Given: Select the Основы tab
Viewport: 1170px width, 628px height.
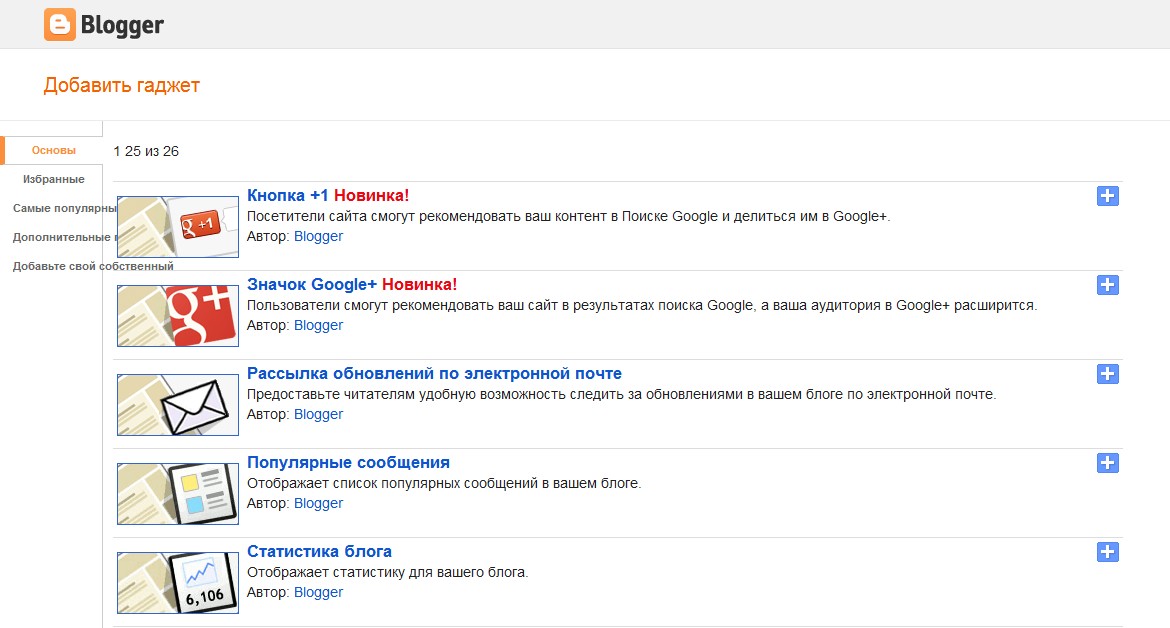Looking at the screenshot, I should [54, 151].
